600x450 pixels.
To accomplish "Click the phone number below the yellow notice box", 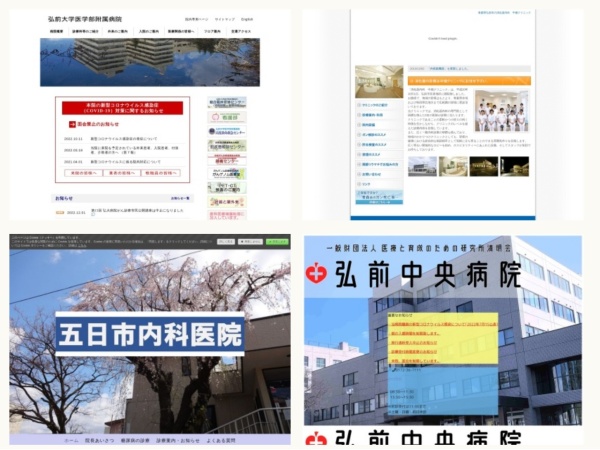I will pos(408,370).
